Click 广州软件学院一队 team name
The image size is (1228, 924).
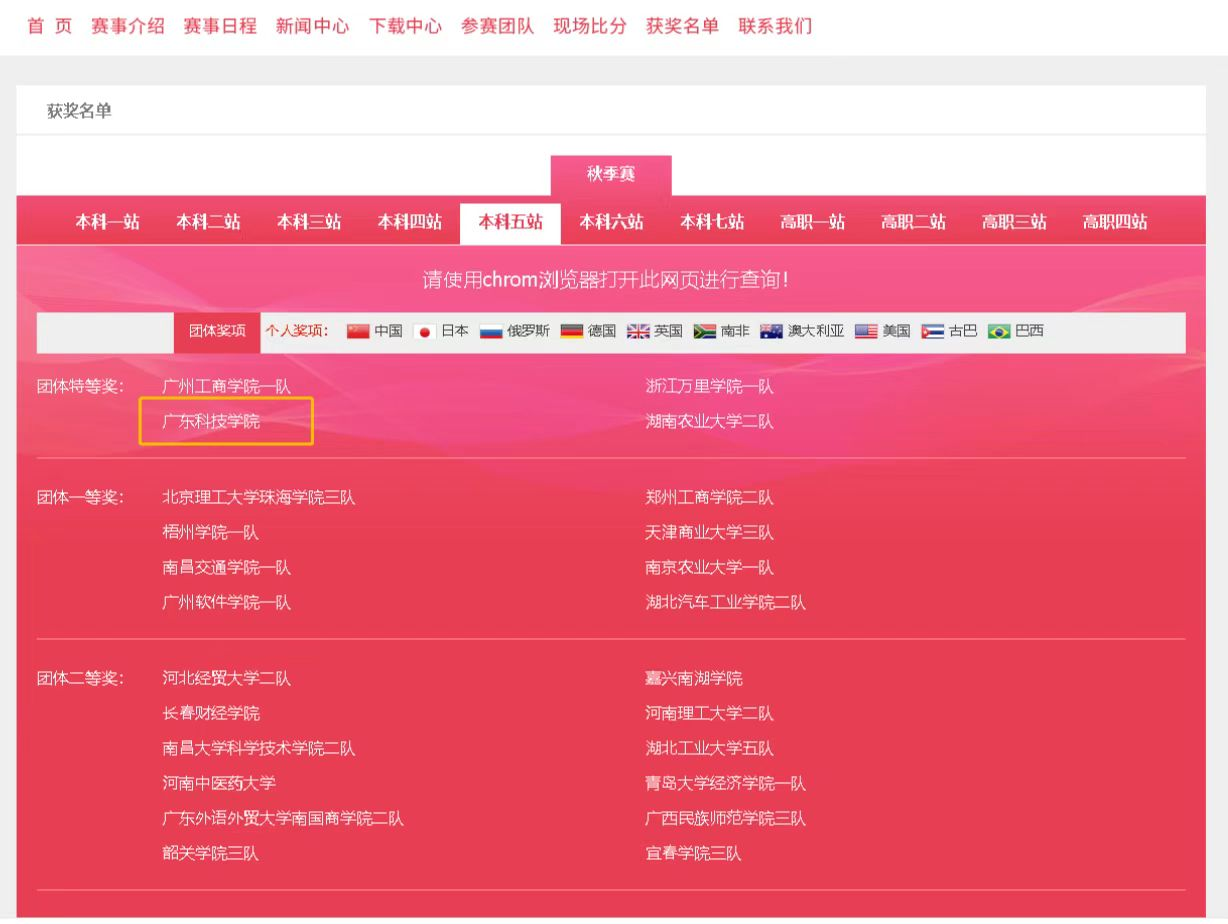point(227,602)
